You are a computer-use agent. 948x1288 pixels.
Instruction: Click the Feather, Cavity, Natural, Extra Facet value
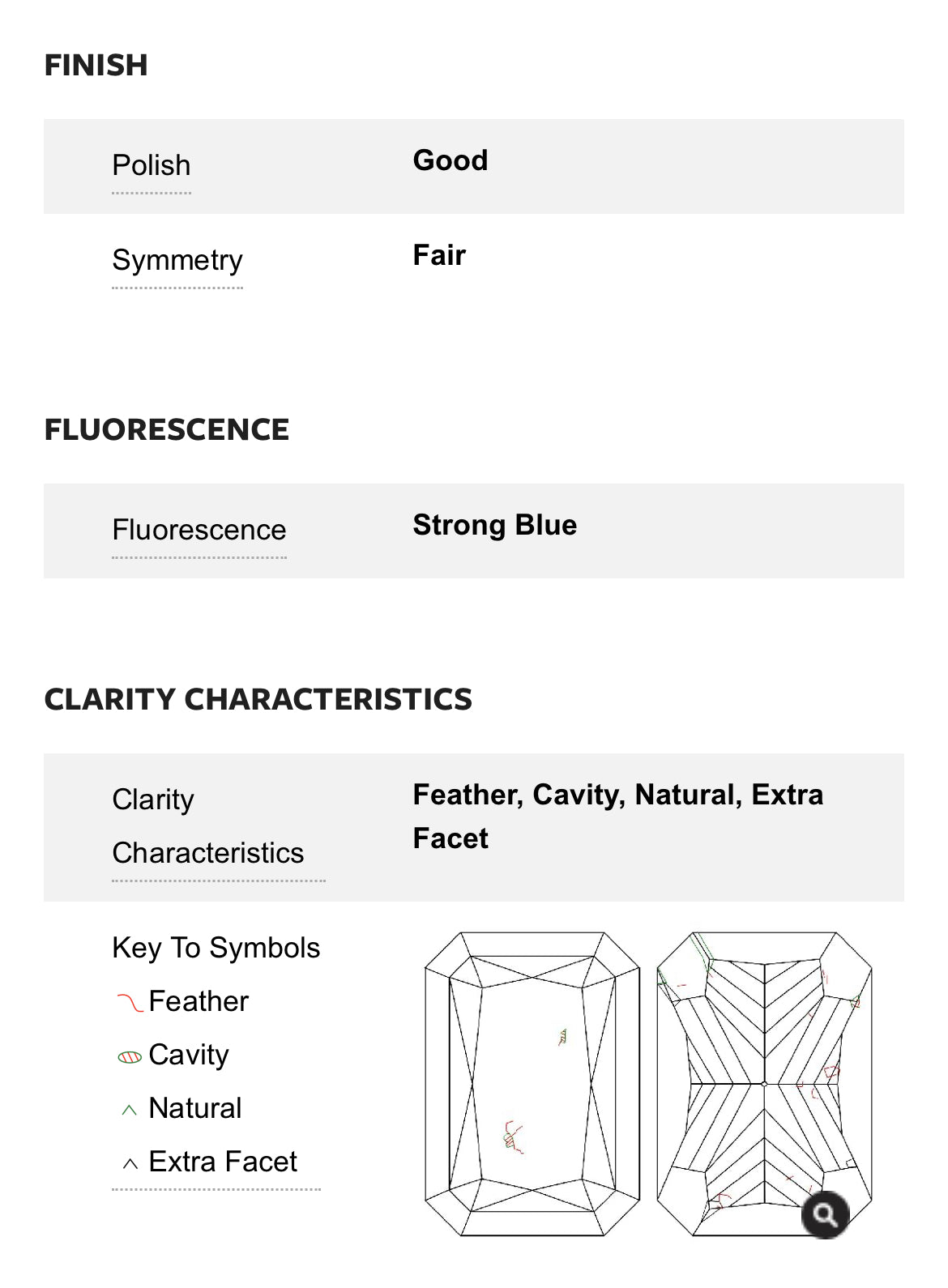(617, 817)
